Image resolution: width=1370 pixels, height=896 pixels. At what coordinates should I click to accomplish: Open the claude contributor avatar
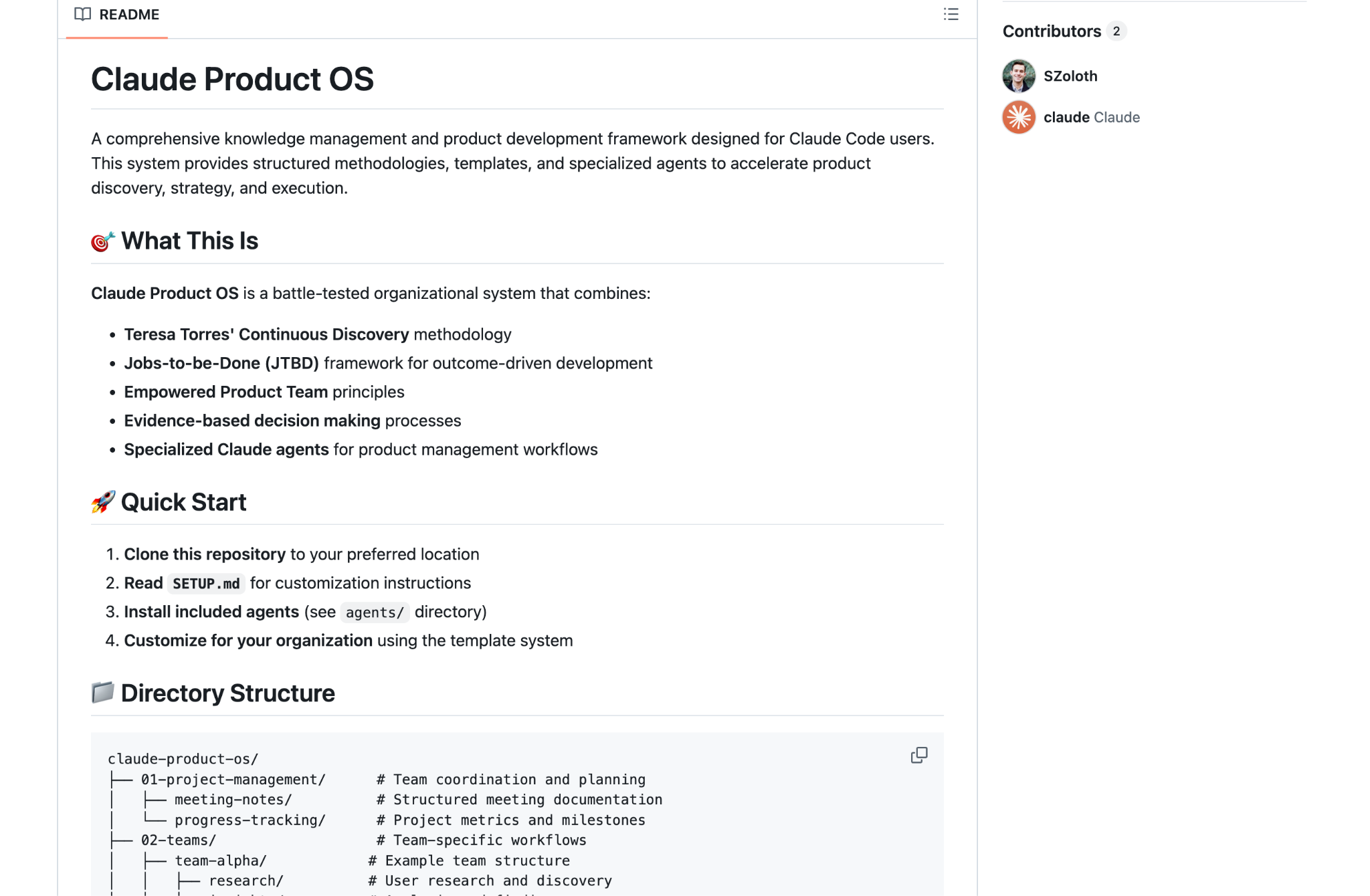pos(1018,117)
